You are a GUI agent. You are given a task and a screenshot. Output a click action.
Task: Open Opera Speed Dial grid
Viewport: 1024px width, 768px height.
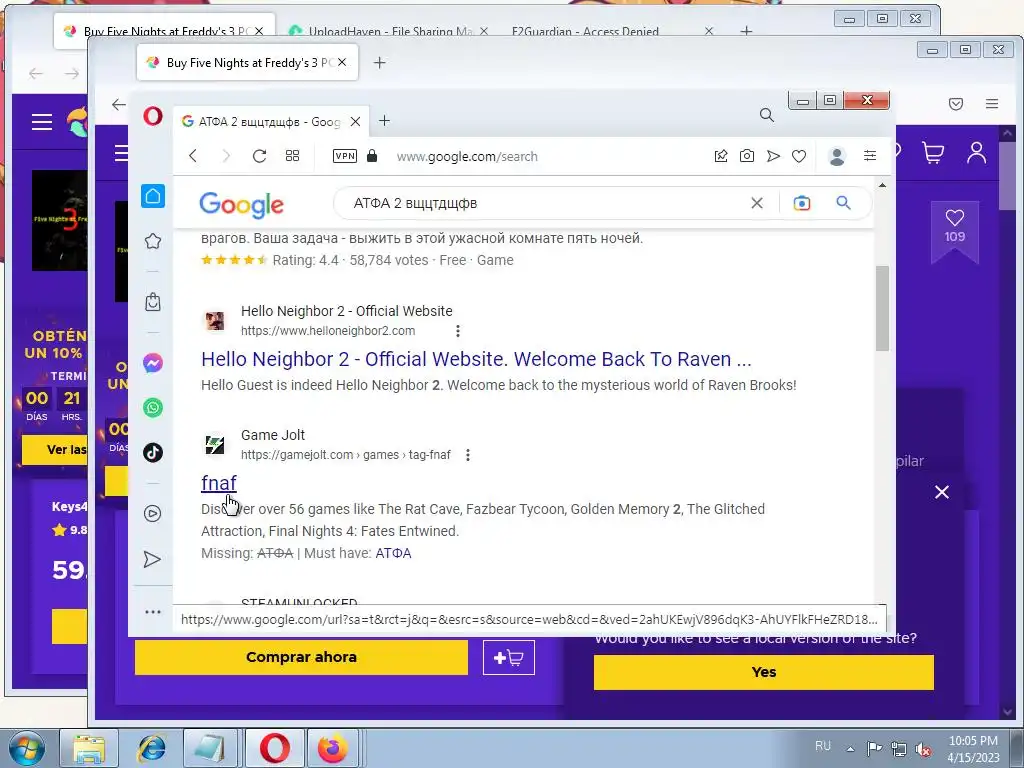coord(293,156)
